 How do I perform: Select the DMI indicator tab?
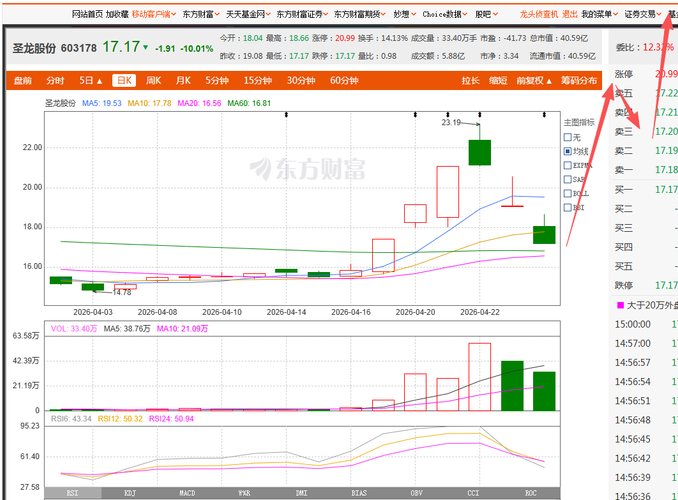point(301,493)
